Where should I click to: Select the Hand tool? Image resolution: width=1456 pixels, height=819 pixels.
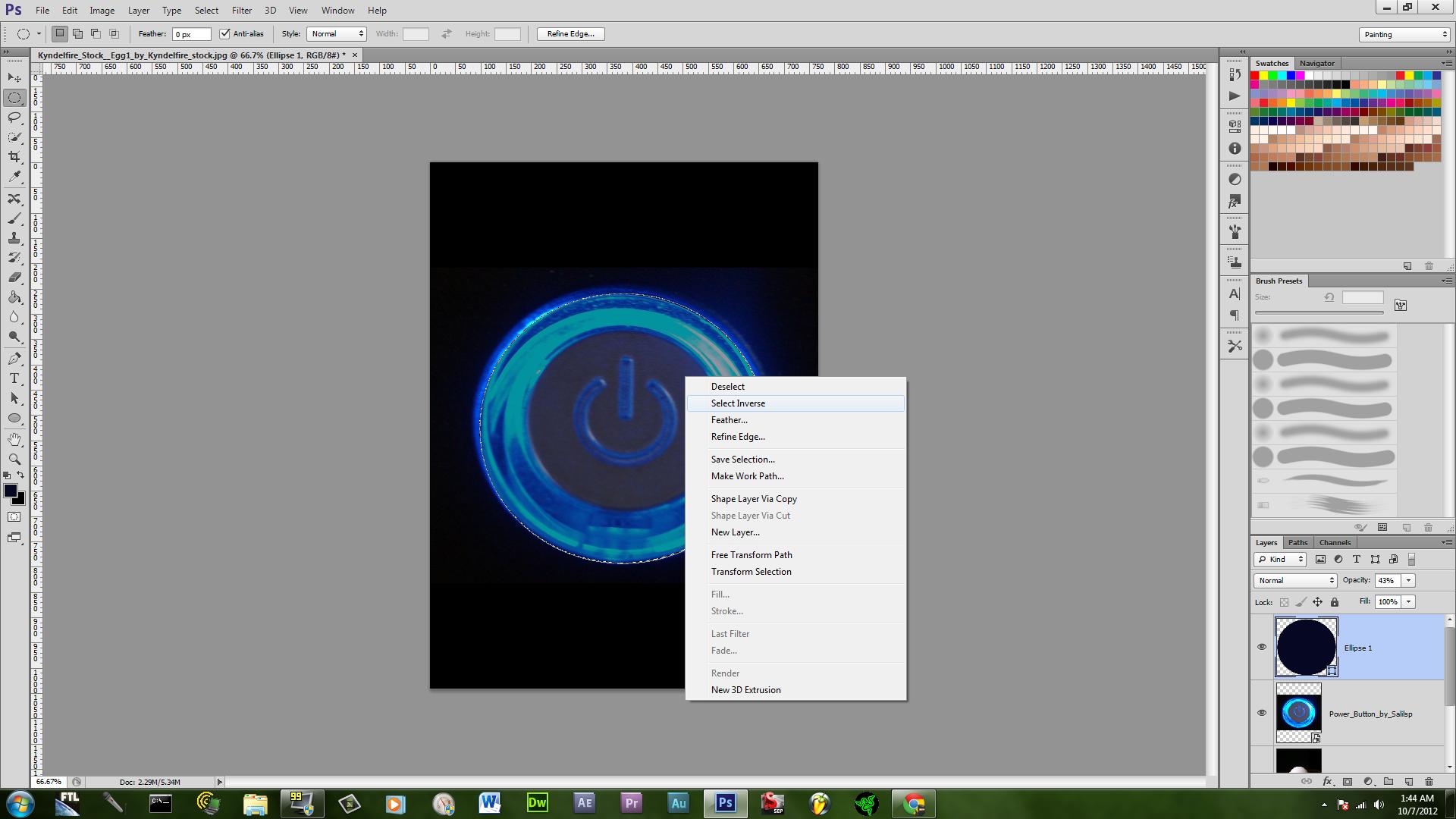click(14, 439)
